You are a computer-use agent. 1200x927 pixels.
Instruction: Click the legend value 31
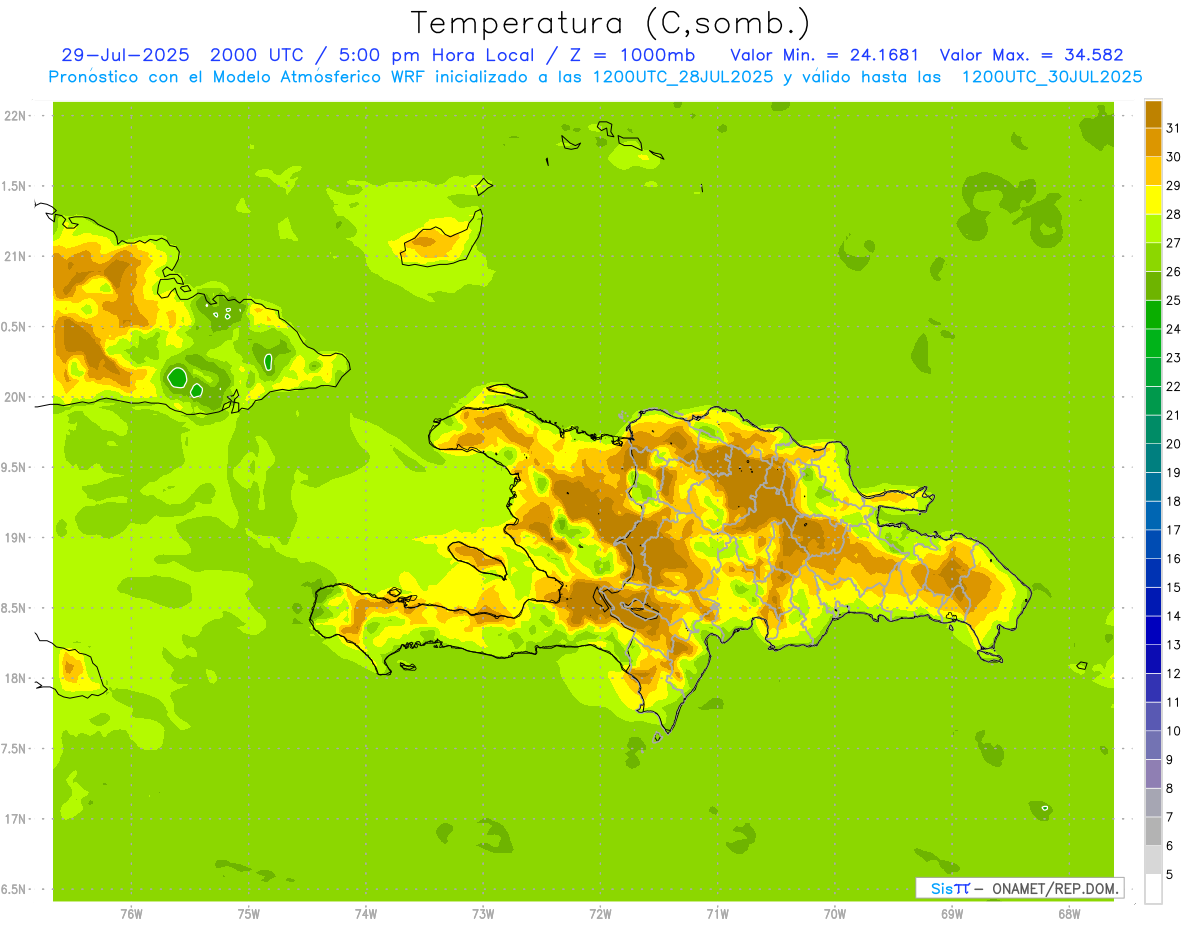pos(1173,127)
